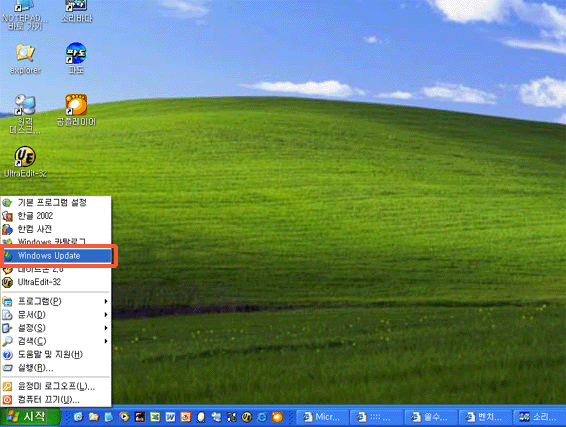566x427 pixels.
Task: Choose 윤정미 로그오프(L)... to log off
Action: [56, 387]
